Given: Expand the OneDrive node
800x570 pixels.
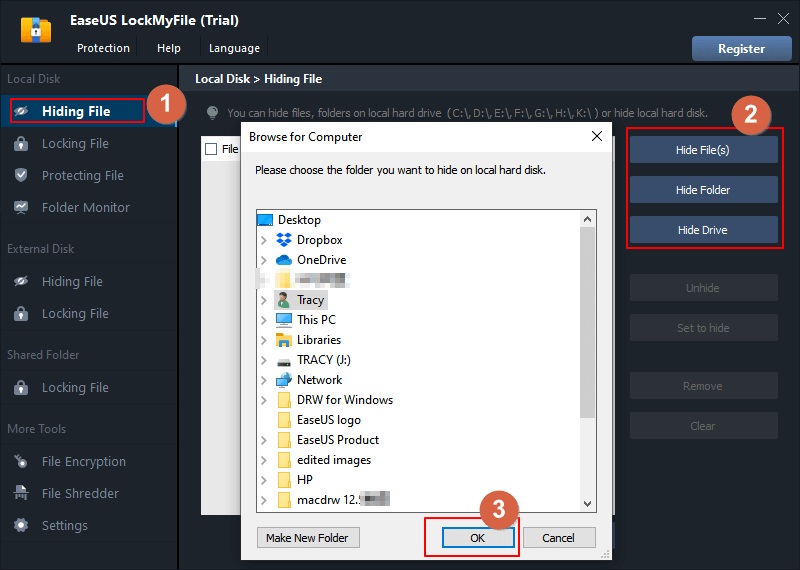Looking at the screenshot, I should pos(264,260).
